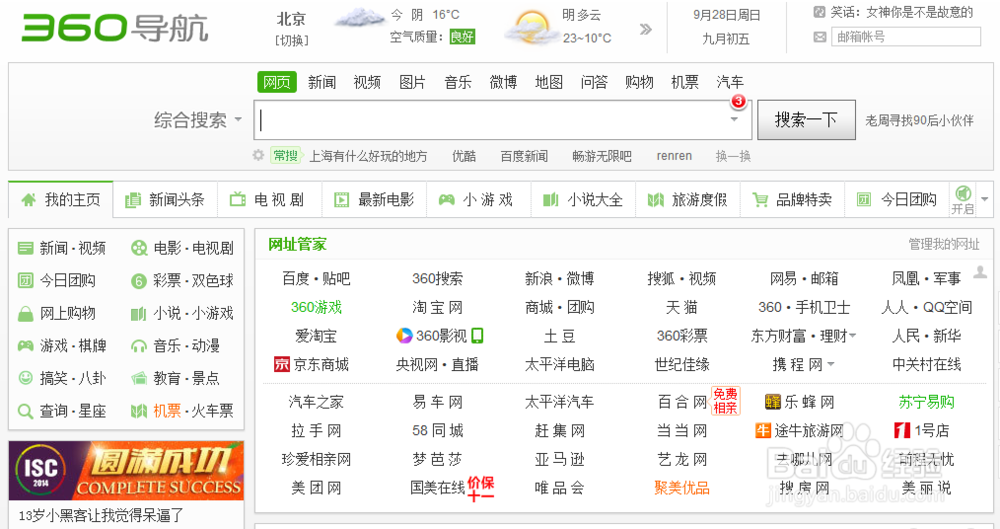1000x529 pixels.
Task: Toggle the 开启 switch on tab bar
Action: (962, 199)
